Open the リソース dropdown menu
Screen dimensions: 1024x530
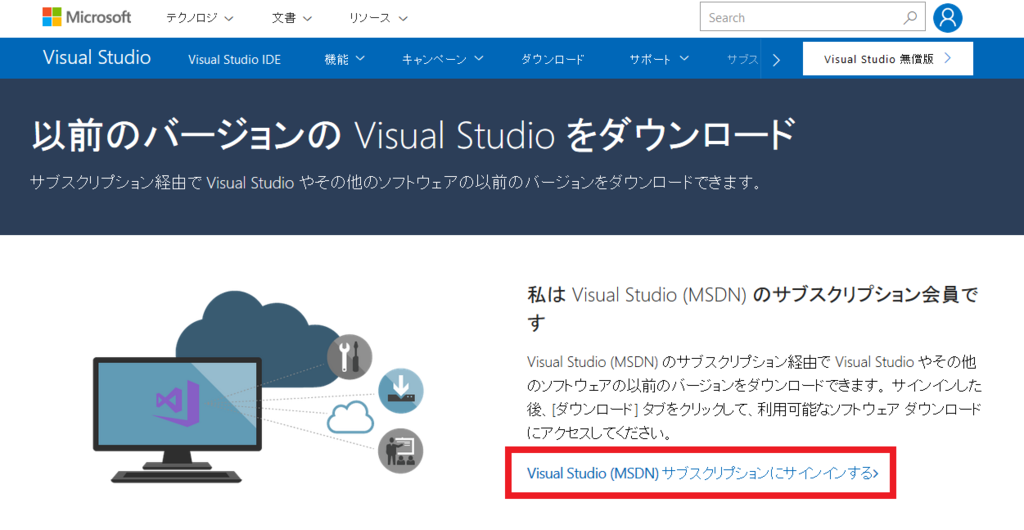378,18
